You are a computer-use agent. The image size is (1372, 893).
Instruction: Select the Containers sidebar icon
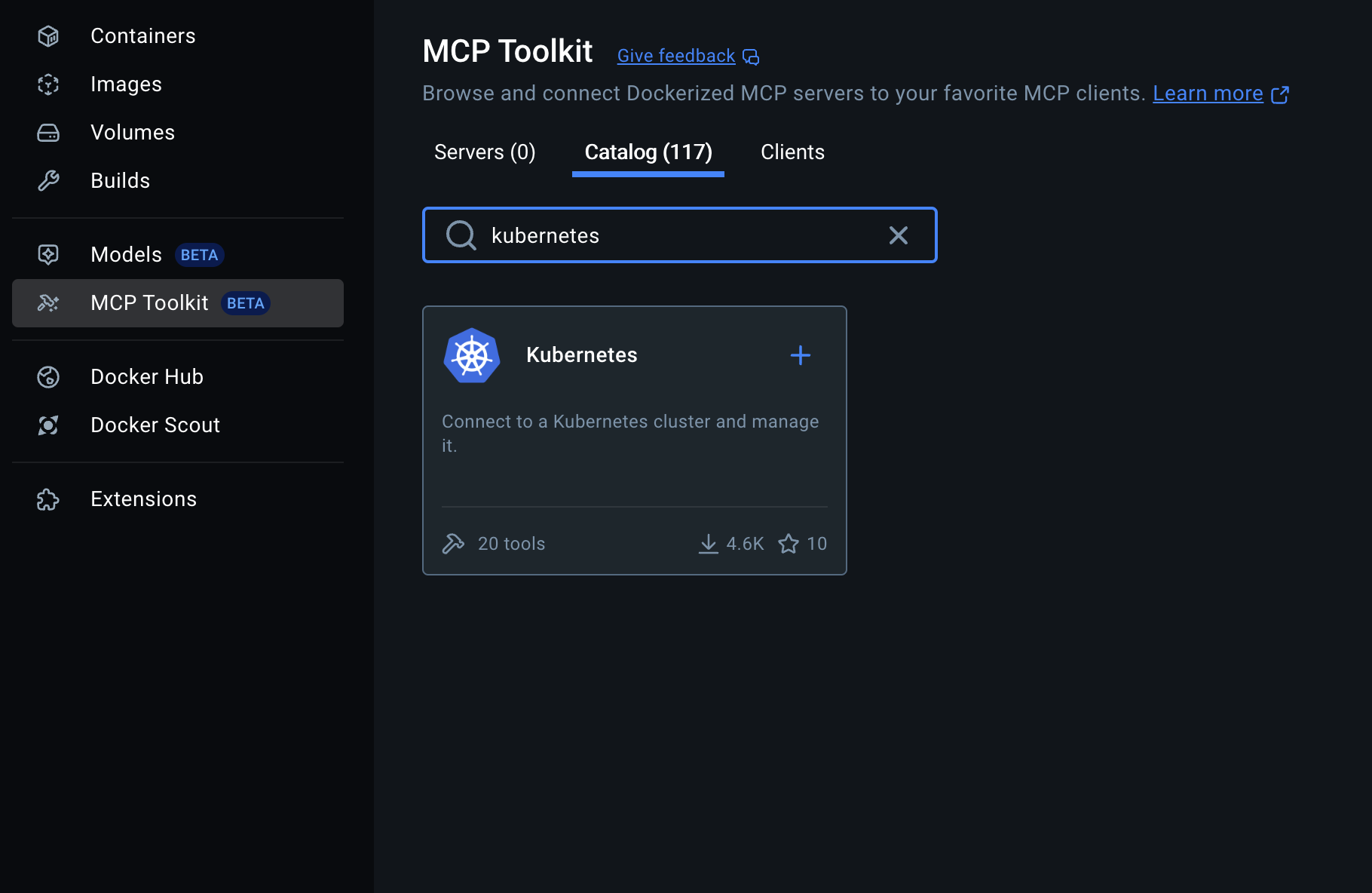47,35
